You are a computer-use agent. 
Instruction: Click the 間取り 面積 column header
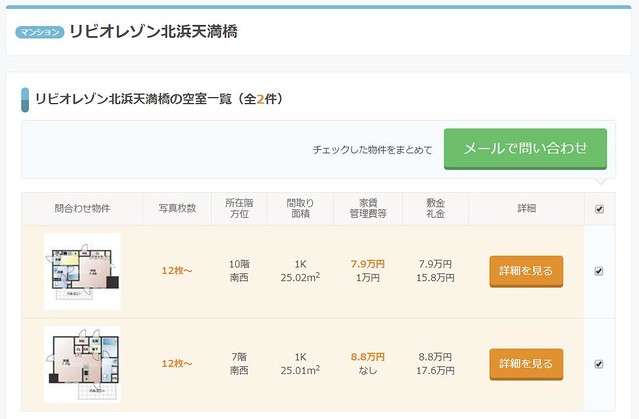pos(302,208)
